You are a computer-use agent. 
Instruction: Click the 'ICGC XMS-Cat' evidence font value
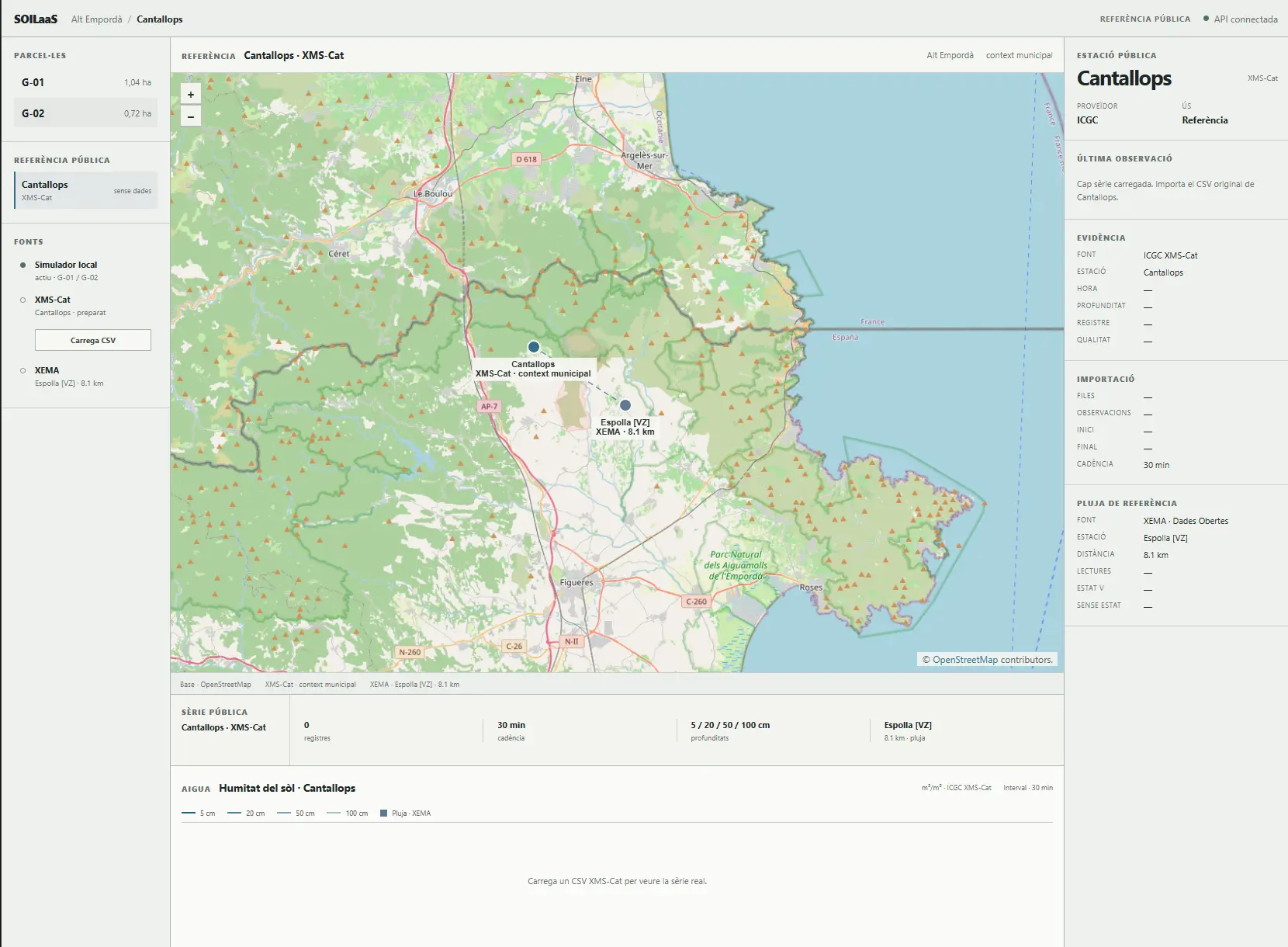1171,255
